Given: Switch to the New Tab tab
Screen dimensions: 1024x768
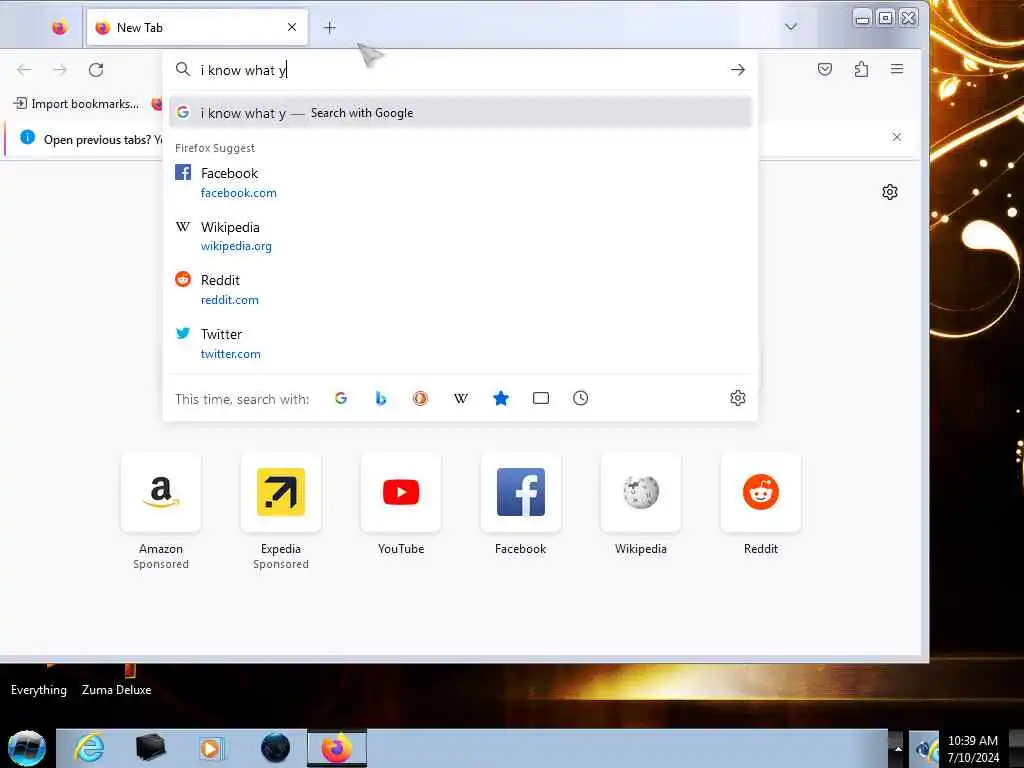Looking at the screenshot, I should (x=197, y=27).
